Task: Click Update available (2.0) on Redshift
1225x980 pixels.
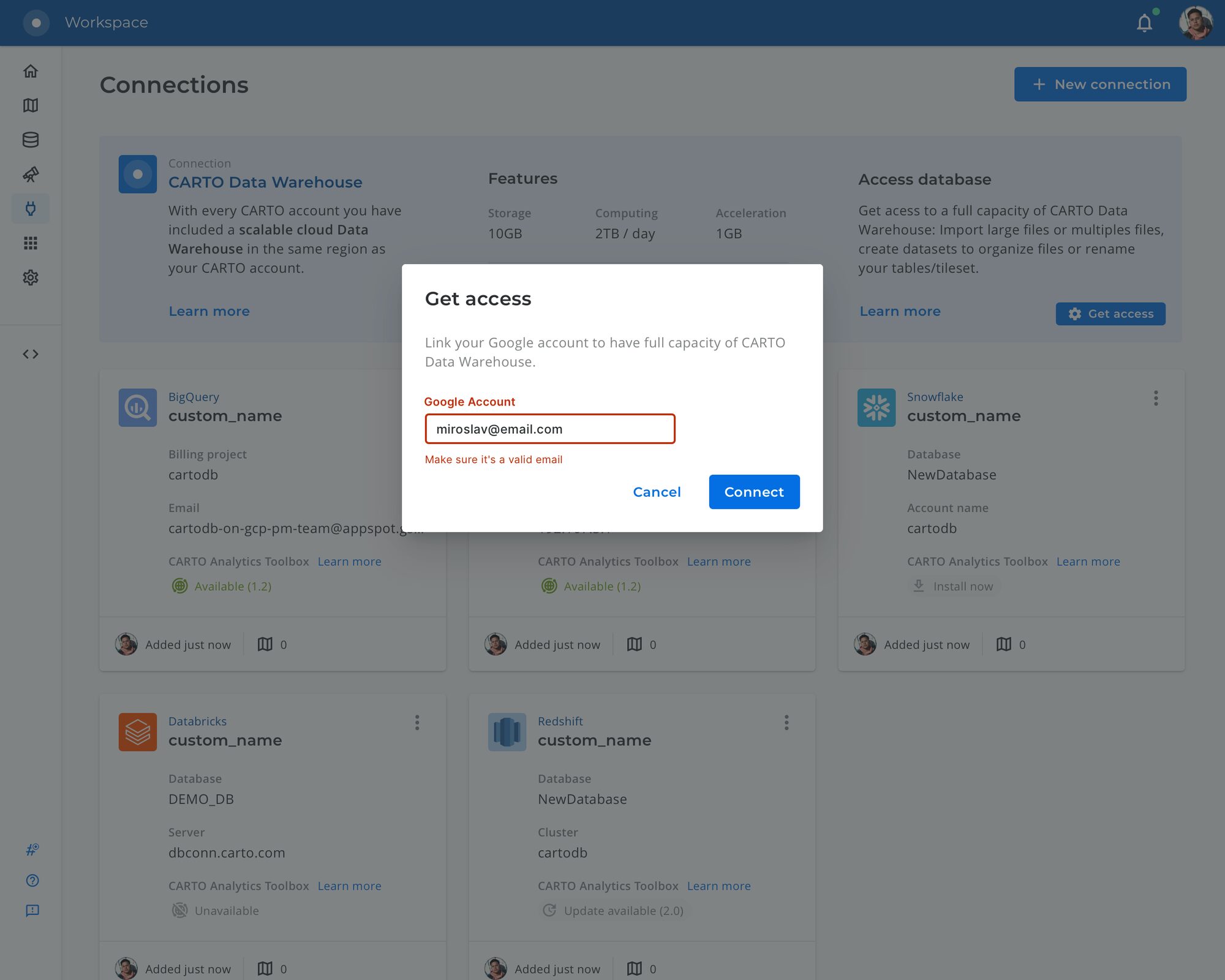Action: click(614, 911)
